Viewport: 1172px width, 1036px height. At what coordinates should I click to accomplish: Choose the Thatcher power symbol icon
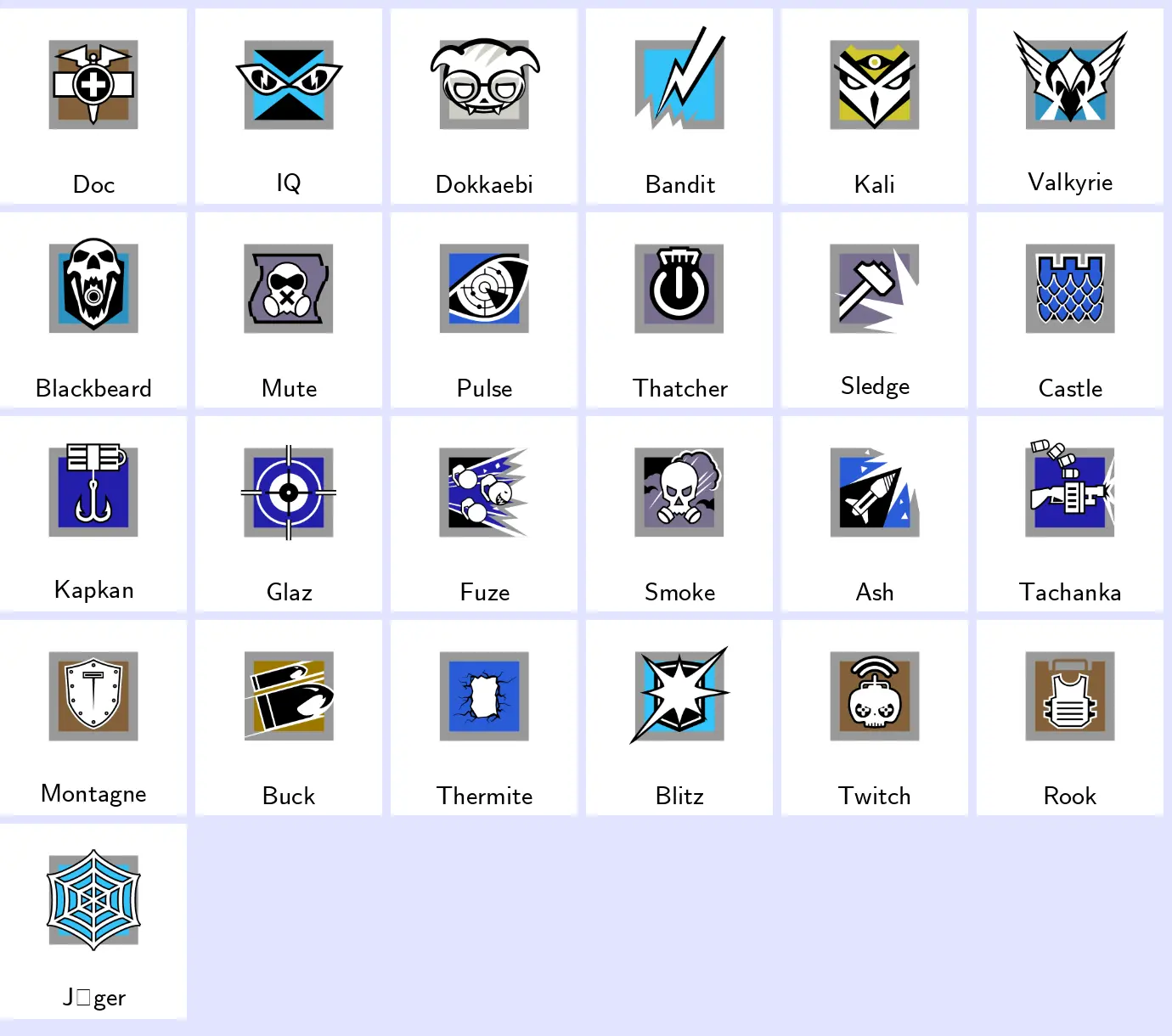click(x=679, y=288)
